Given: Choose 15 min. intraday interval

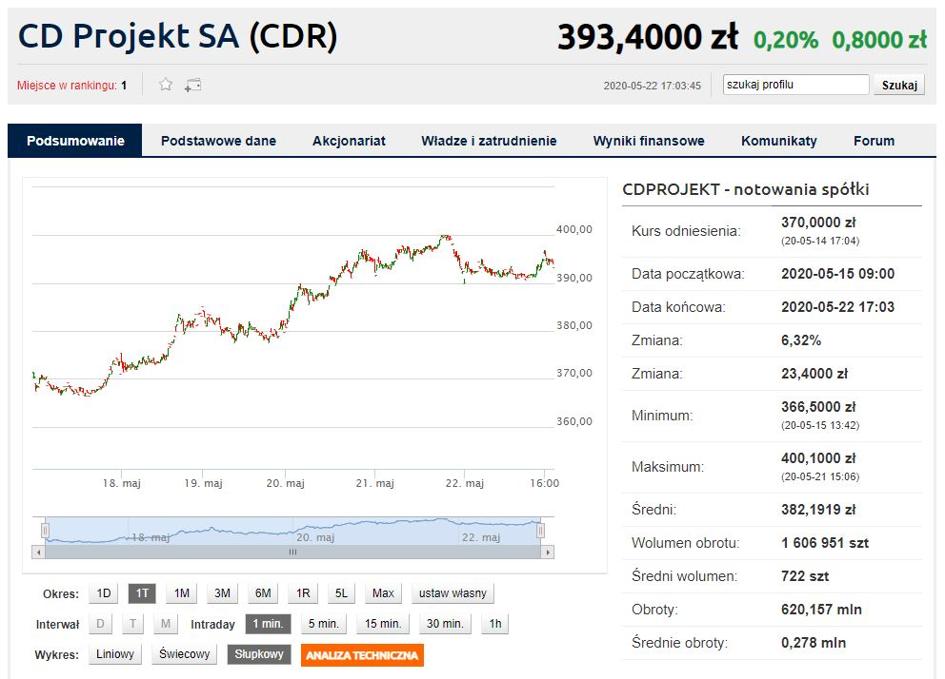Looking at the screenshot, I should [383, 624].
